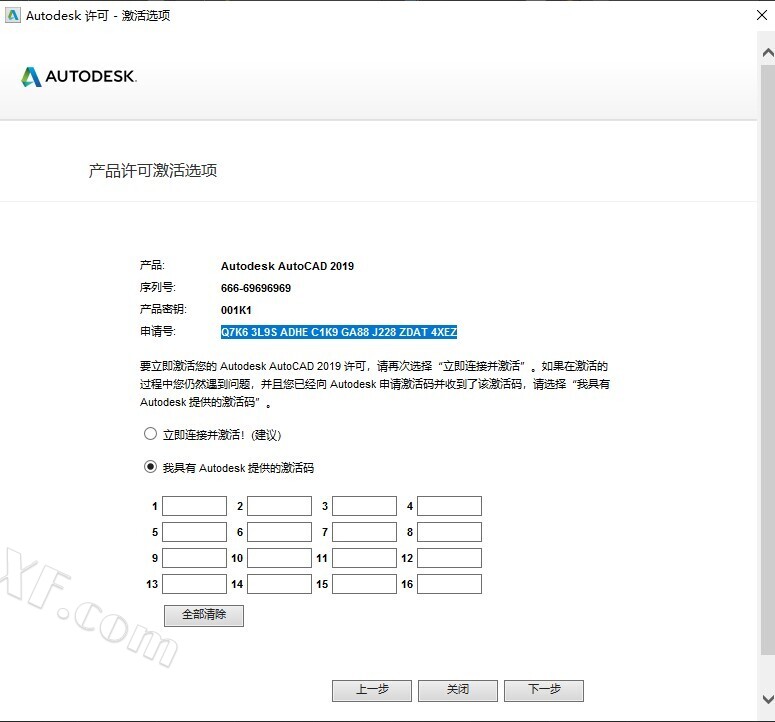Click activation code field 14
Screen dimensions: 775x722
coord(279,584)
